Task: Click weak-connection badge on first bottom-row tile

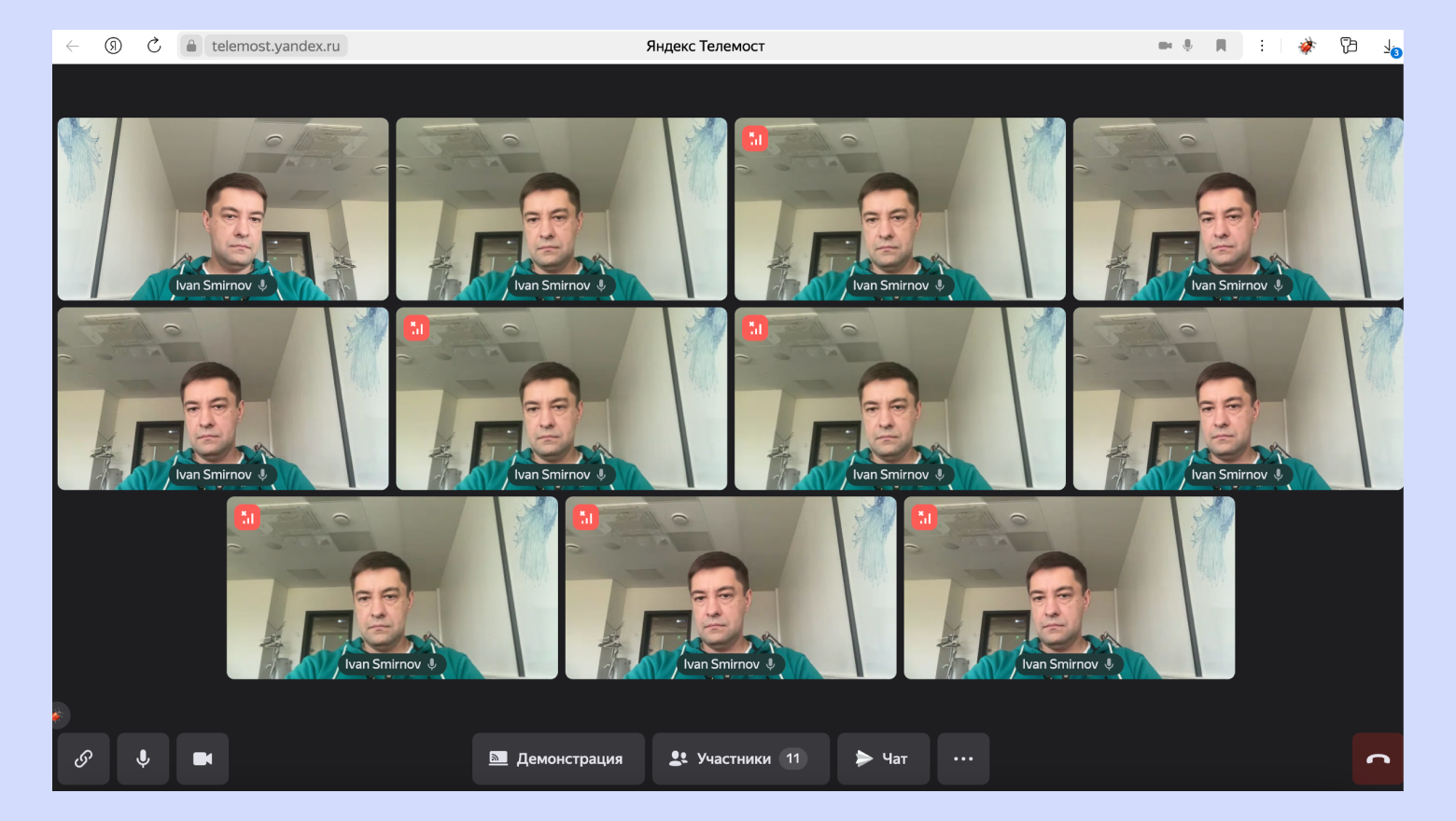Action: pos(247,518)
